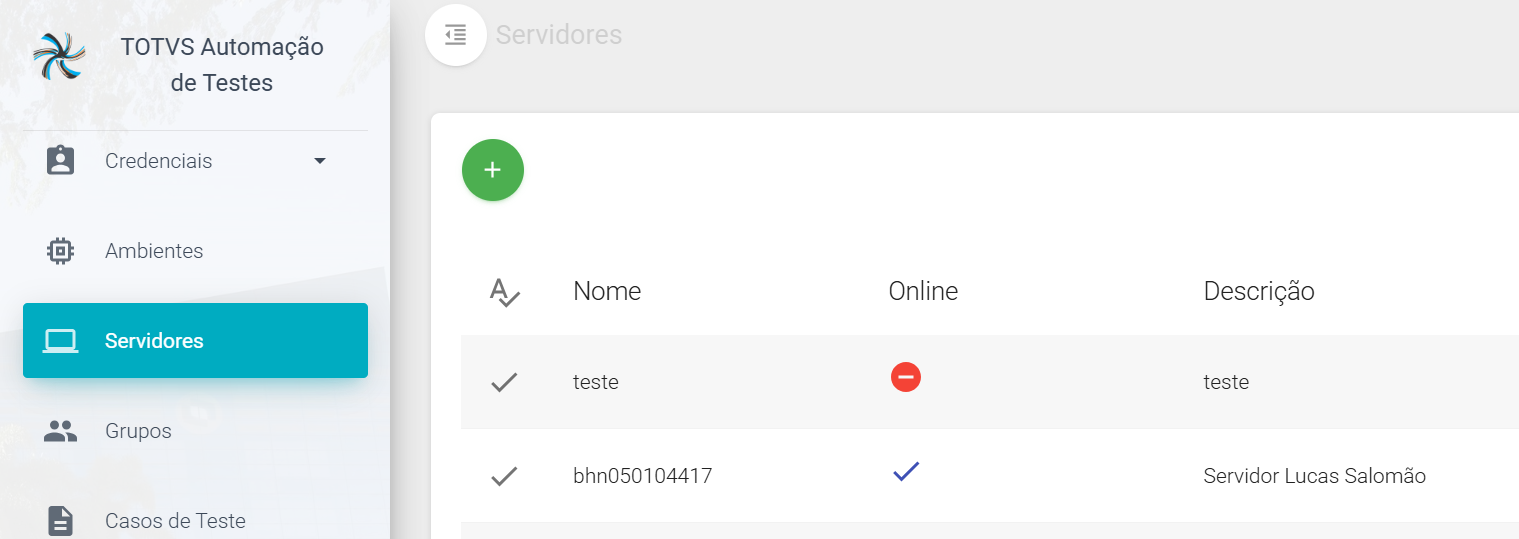Screen dimensions: 1519x539
Task: Click the blue online checkmark for bhn050104417
Action: 906,472
